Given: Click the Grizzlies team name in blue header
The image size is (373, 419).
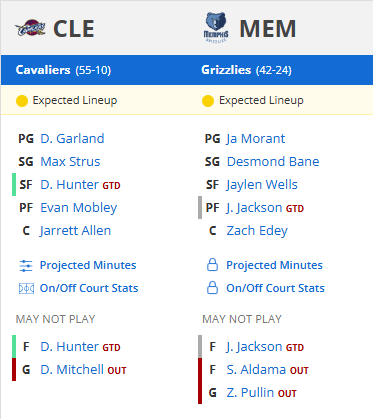Looking at the screenshot, I should [x=226, y=70].
